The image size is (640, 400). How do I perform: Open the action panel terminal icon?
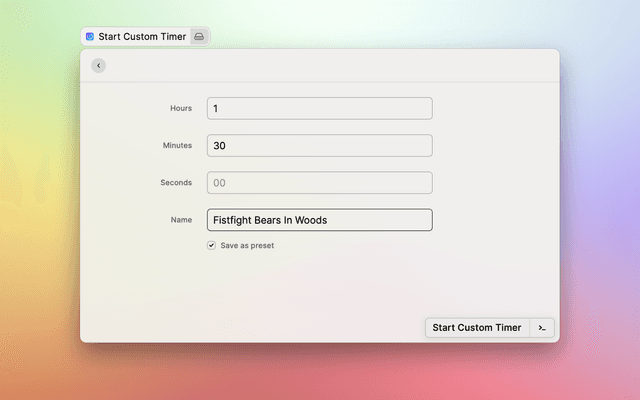(x=542, y=328)
